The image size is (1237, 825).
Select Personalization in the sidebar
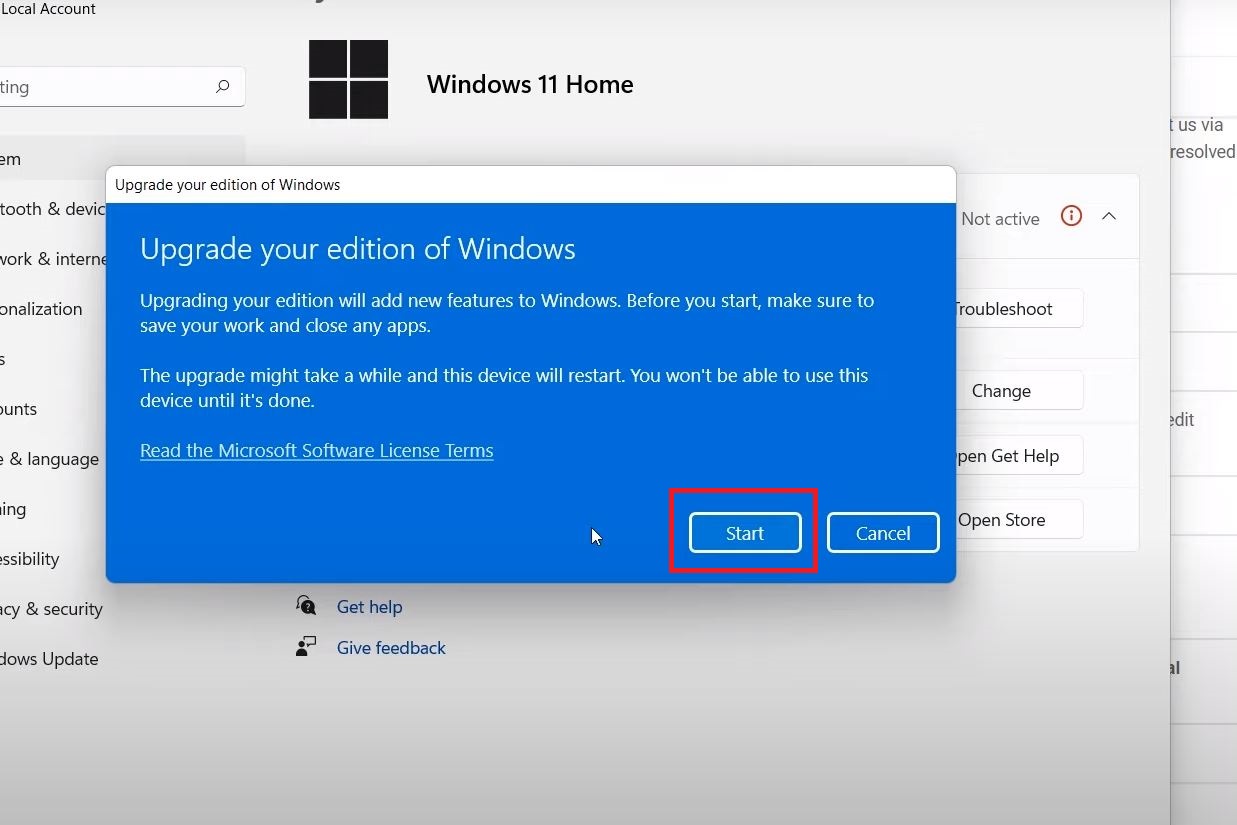[x=42, y=309]
